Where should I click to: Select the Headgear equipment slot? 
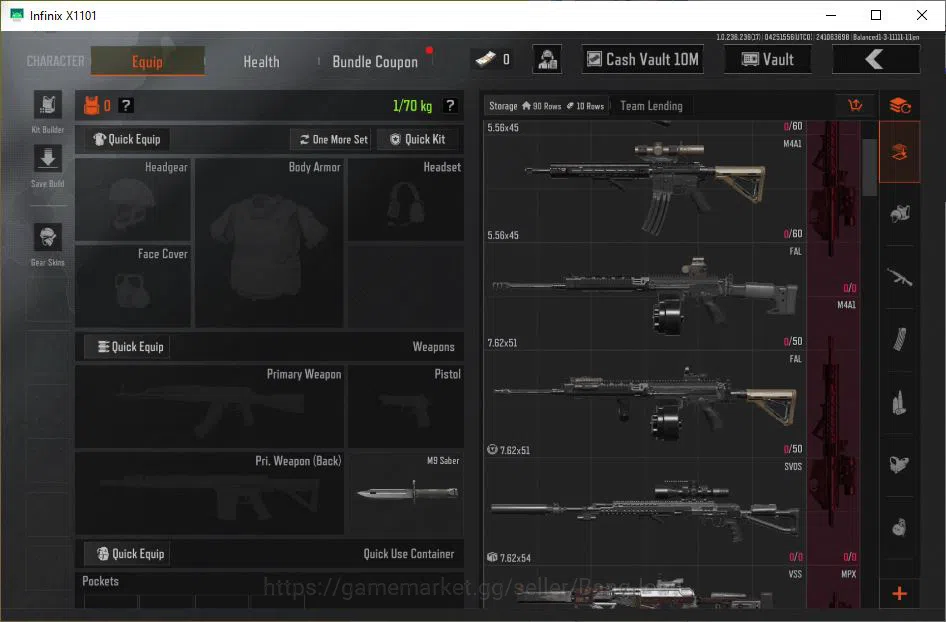133,200
